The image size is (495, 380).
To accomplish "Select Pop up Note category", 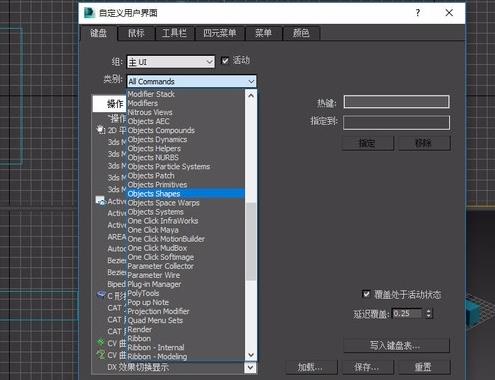I will point(148,302).
